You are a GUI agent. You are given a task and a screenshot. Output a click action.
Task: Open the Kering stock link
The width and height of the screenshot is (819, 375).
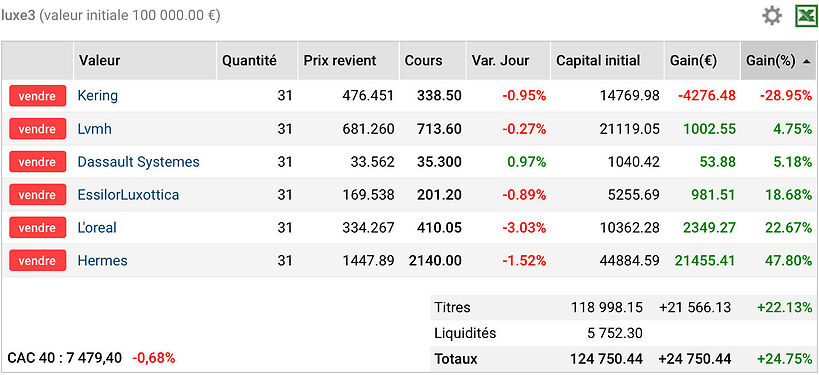coord(98,96)
